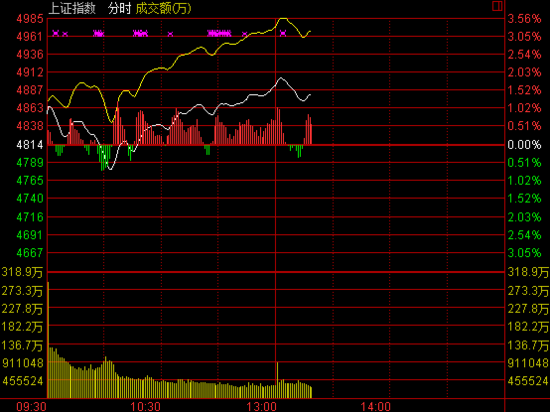Image resolution: width=550 pixels, height=412 pixels.
Task: Toggle the red panel layout icon at top-right
Action: pyautogui.click(x=497, y=6)
